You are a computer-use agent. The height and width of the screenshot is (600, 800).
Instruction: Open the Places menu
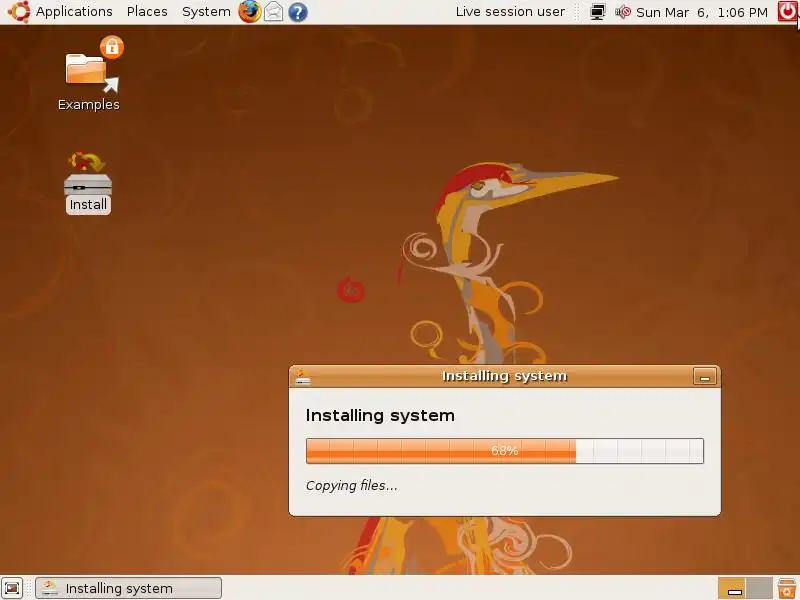(147, 12)
